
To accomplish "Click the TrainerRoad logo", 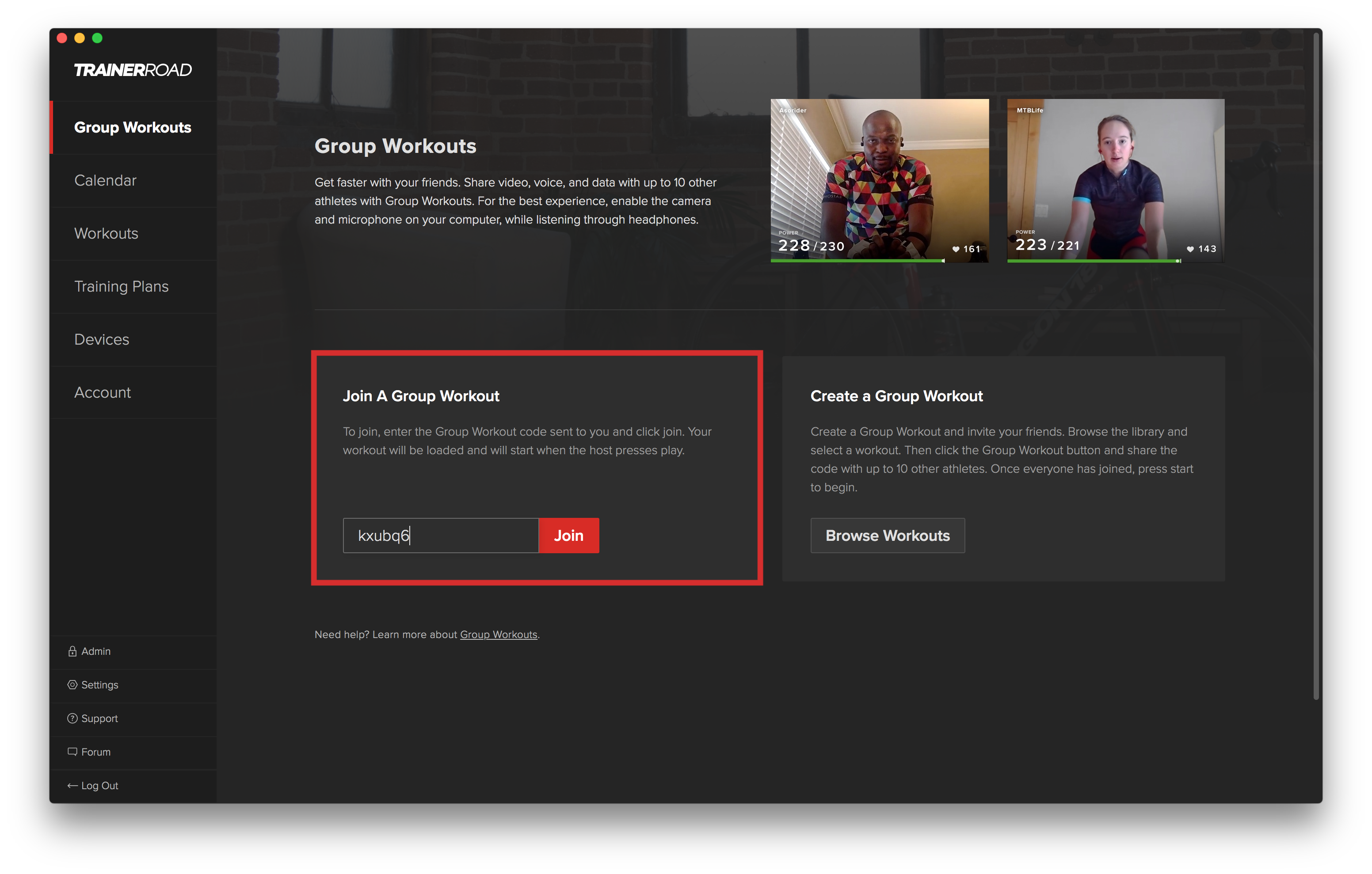I will tap(133, 70).
